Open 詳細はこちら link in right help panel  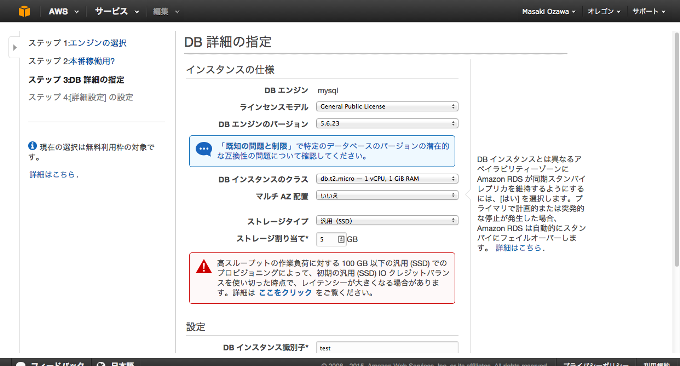(x=520, y=248)
